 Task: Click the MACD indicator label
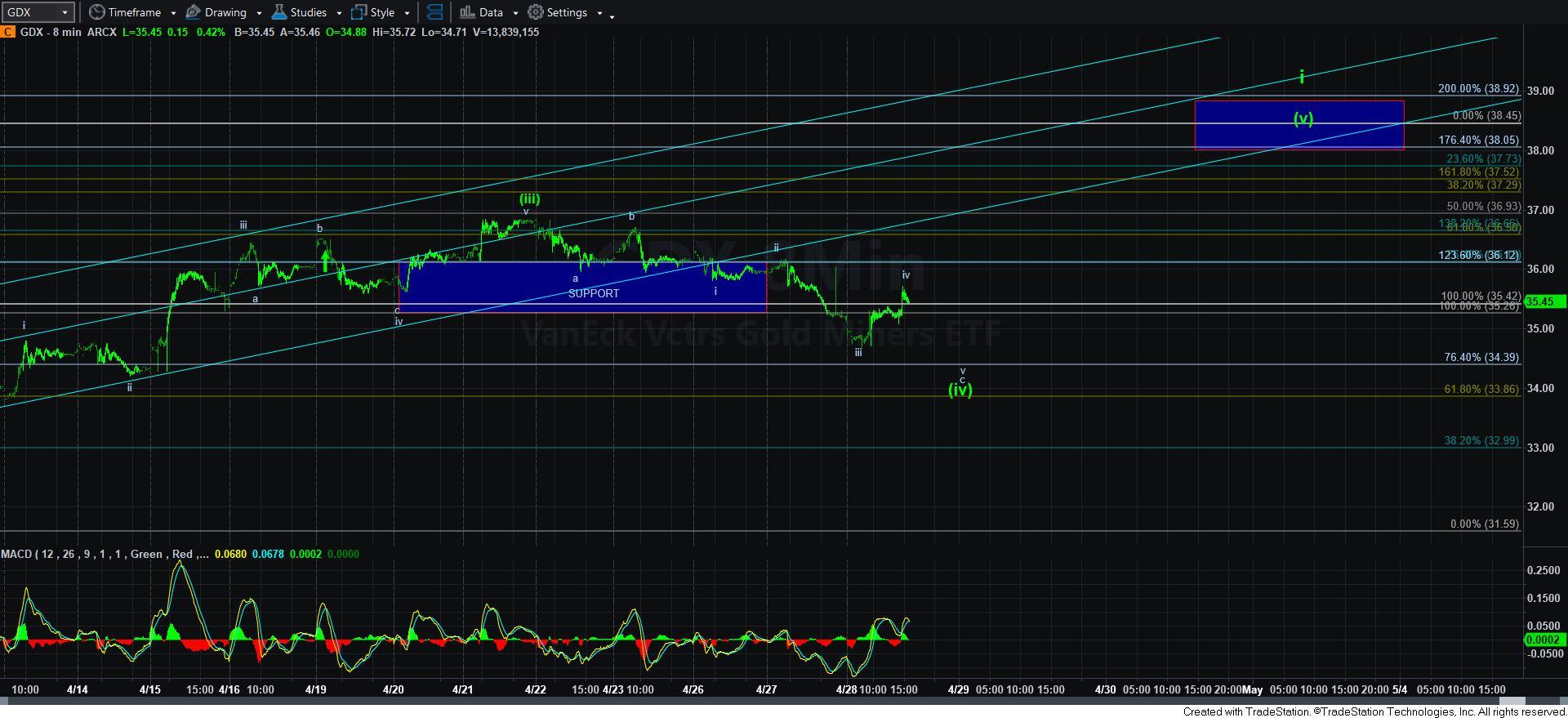pyautogui.click(x=104, y=554)
